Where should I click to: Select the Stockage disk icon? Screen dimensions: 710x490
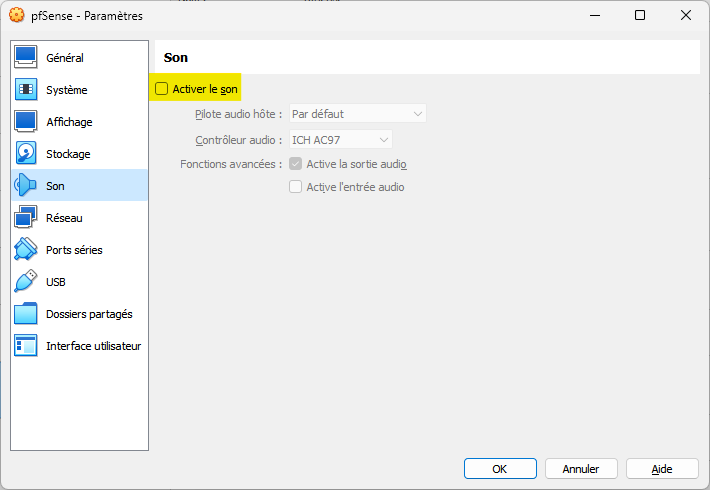[26, 153]
